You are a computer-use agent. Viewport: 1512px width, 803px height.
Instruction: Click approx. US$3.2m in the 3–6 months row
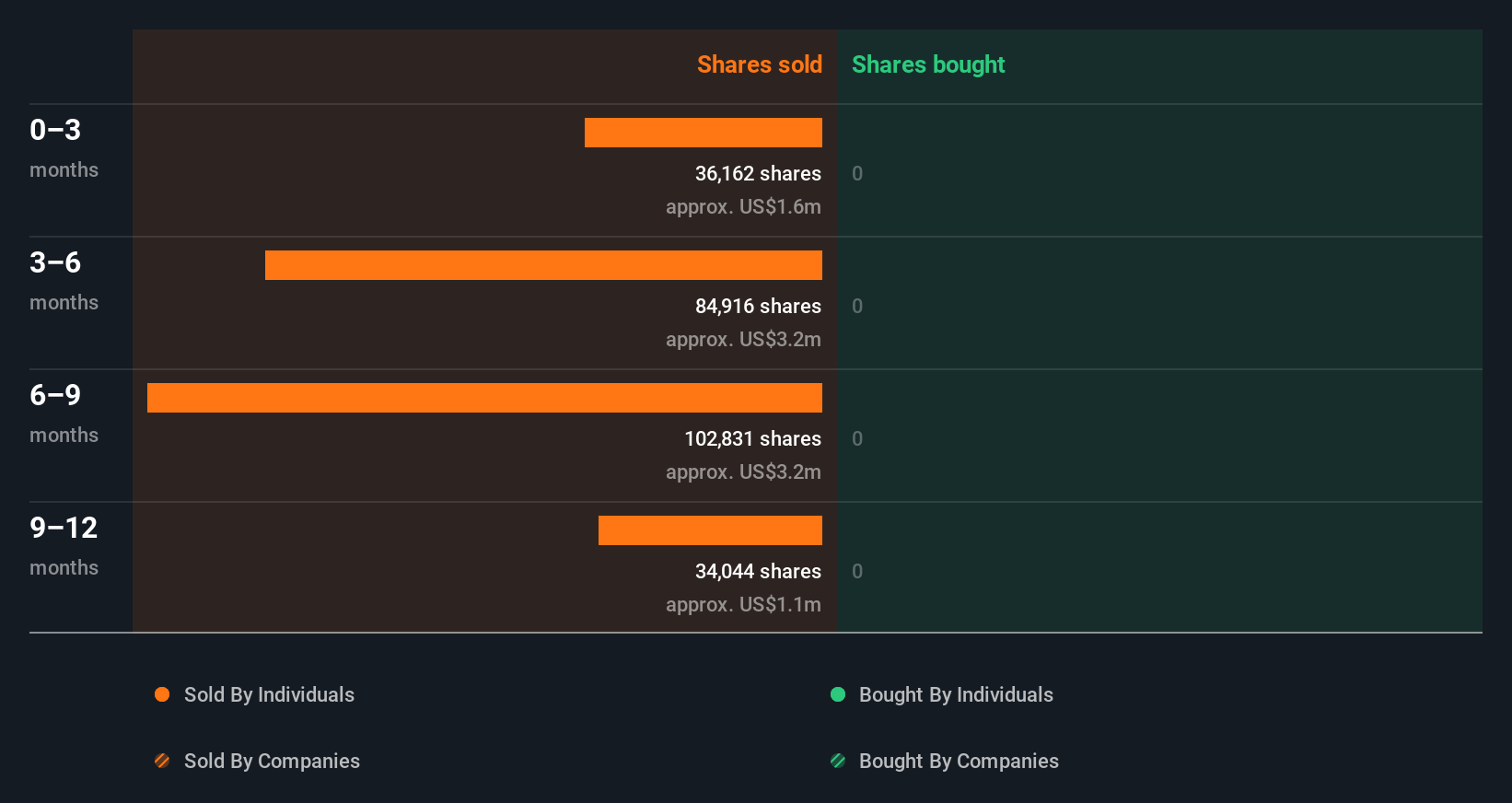click(743, 340)
